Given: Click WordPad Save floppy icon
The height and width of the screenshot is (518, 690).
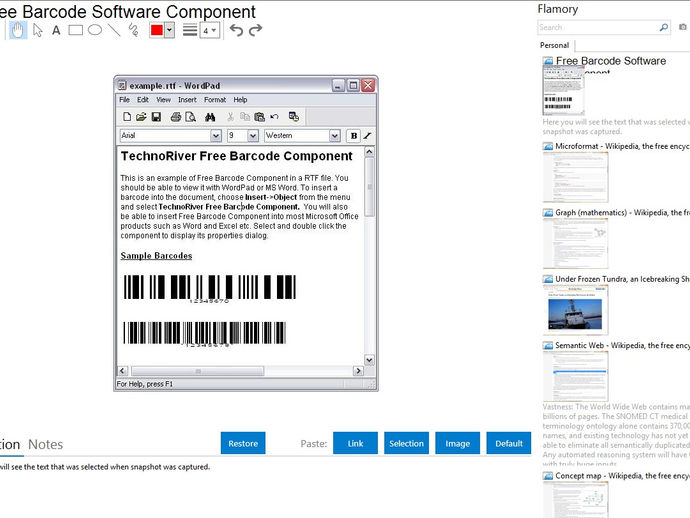Looking at the screenshot, I should pyautogui.click(x=156, y=117).
